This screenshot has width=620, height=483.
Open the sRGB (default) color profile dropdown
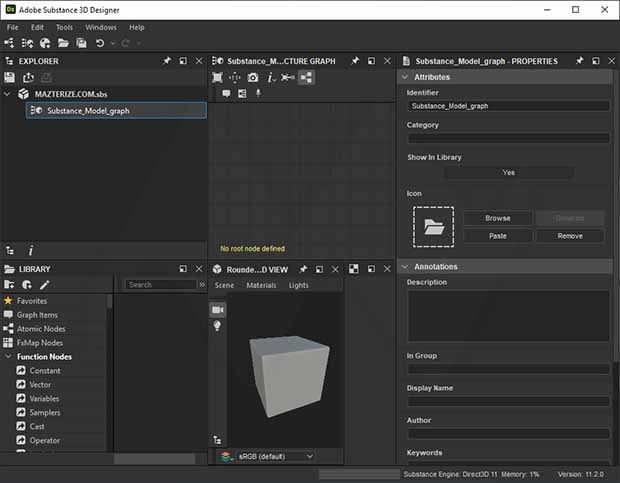[x=276, y=457]
